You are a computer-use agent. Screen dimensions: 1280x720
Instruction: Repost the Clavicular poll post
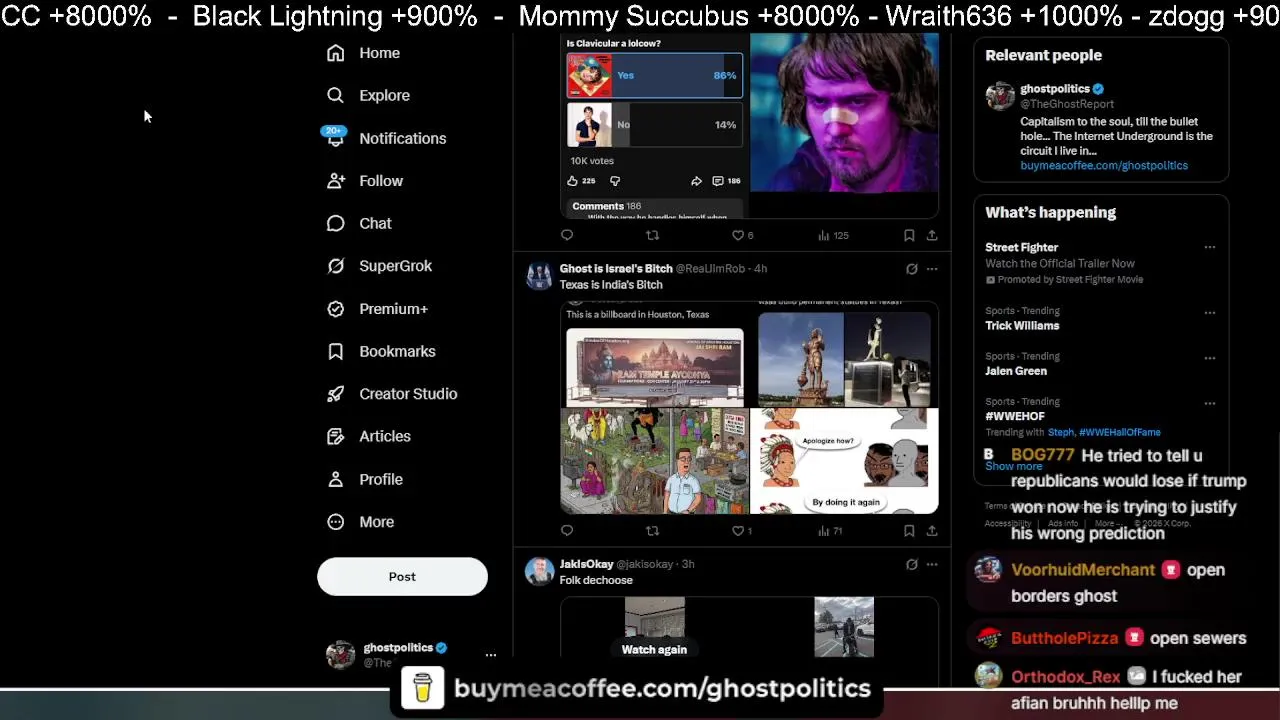coord(652,235)
